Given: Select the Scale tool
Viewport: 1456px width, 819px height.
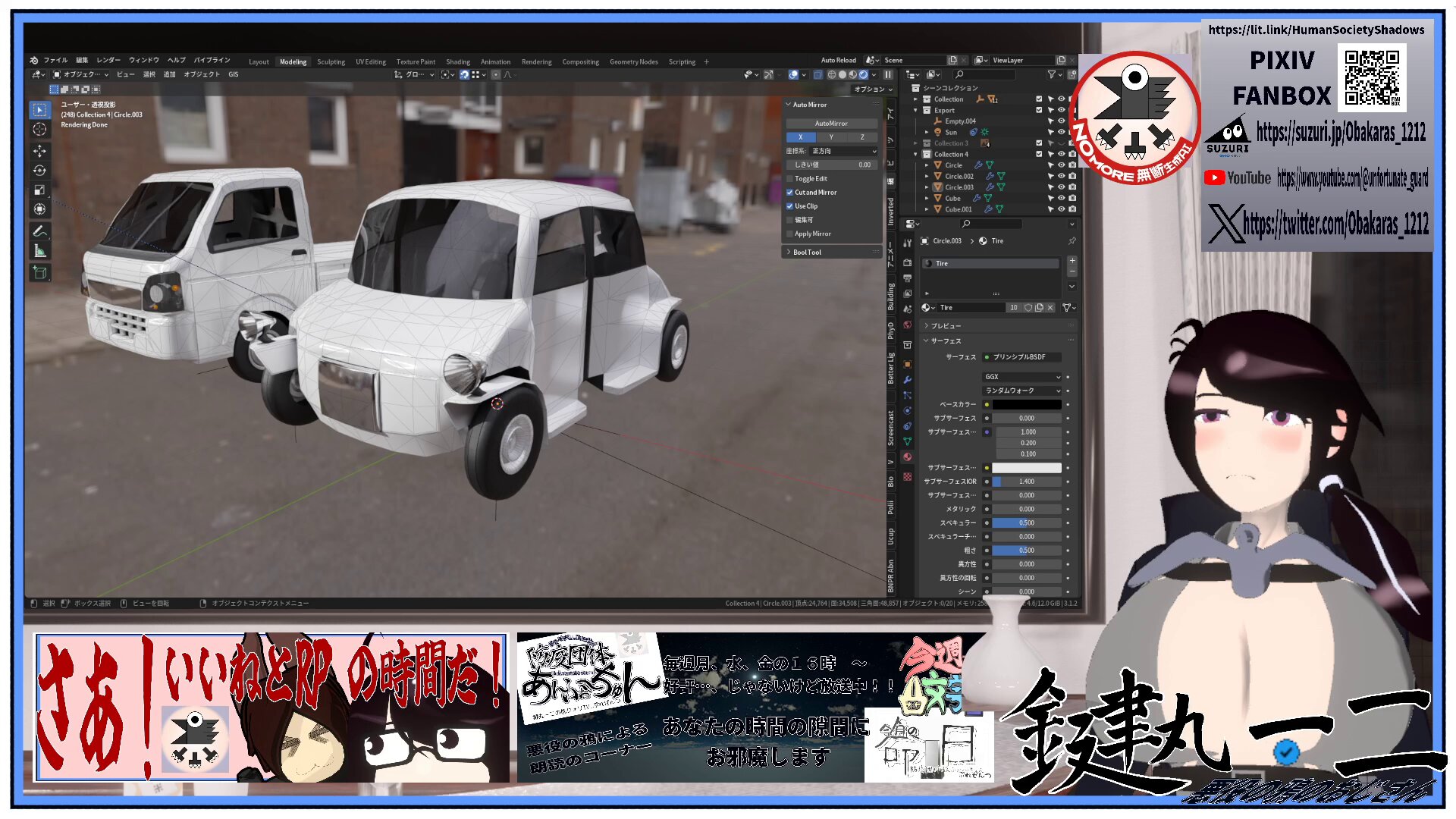Looking at the screenshot, I should point(39,190).
